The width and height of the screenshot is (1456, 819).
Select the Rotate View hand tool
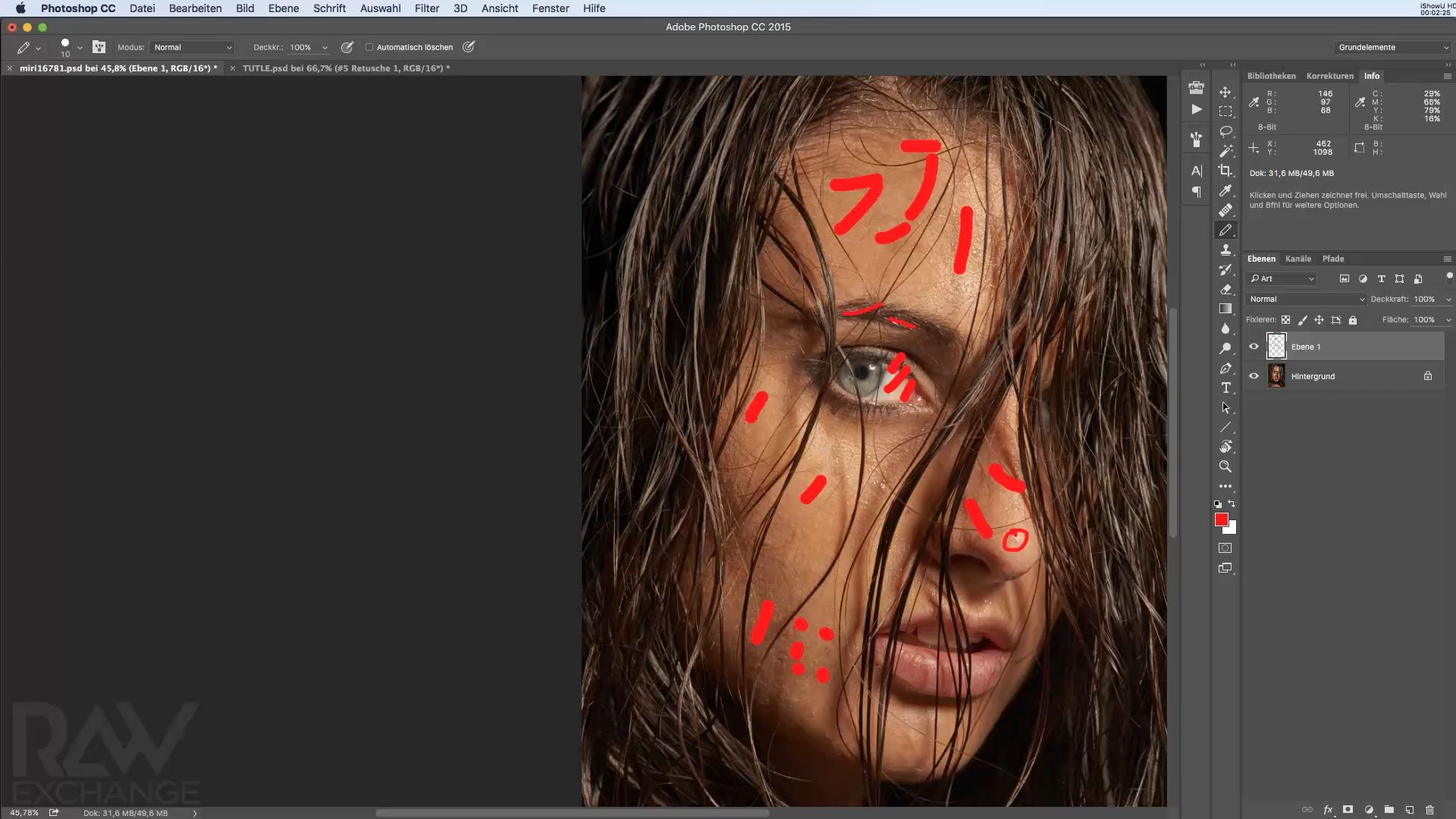1225,447
